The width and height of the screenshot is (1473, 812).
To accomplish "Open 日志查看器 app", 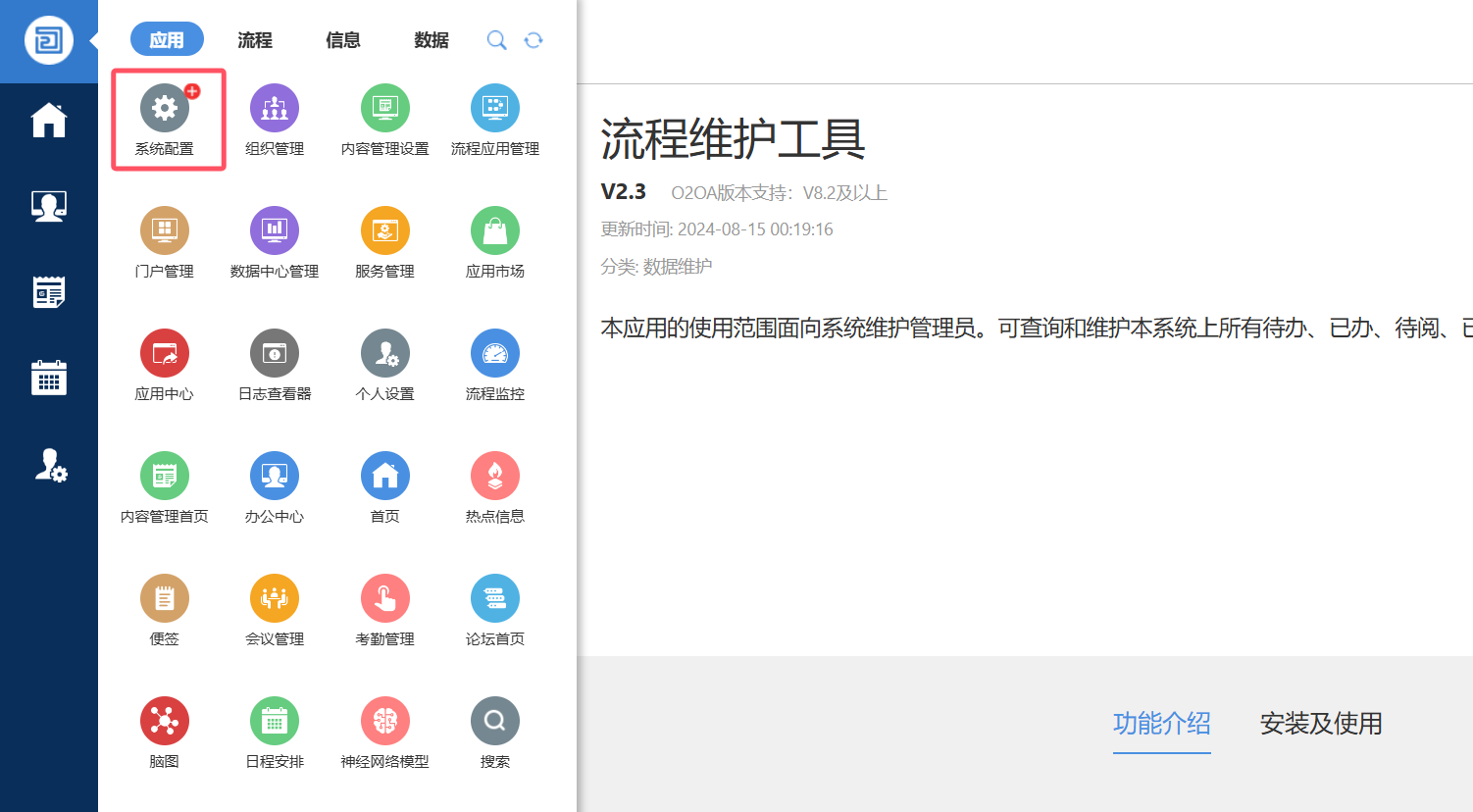I will pyautogui.click(x=275, y=354).
